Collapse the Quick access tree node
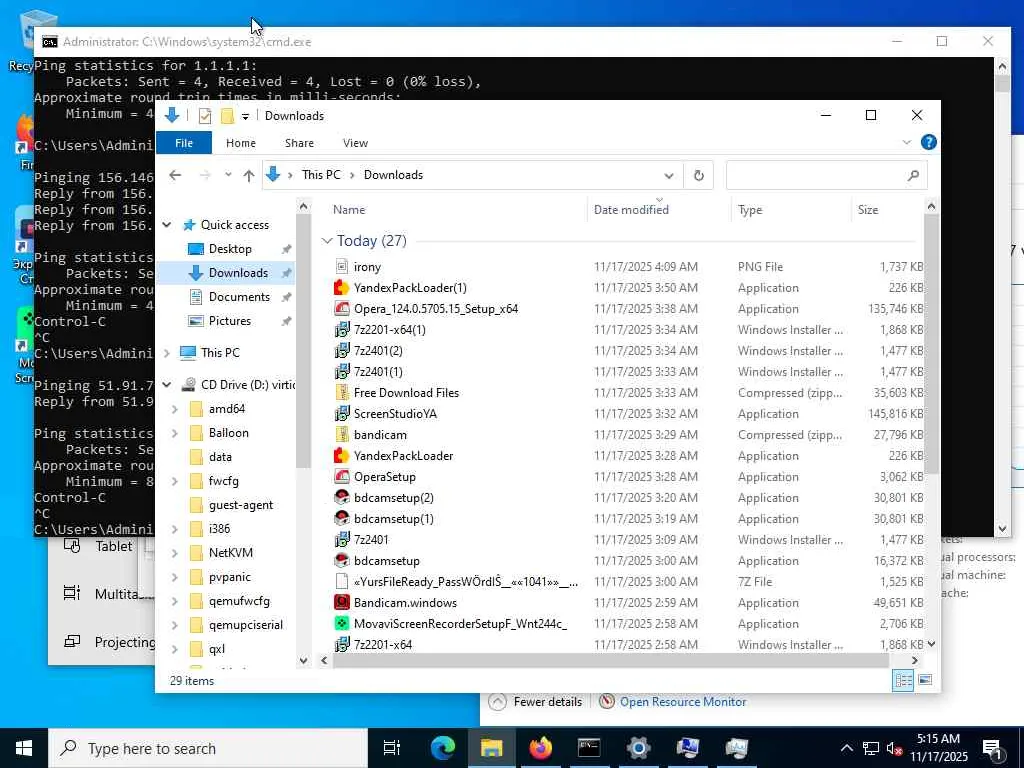Image resolution: width=1024 pixels, height=768 pixels. point(167,225)
